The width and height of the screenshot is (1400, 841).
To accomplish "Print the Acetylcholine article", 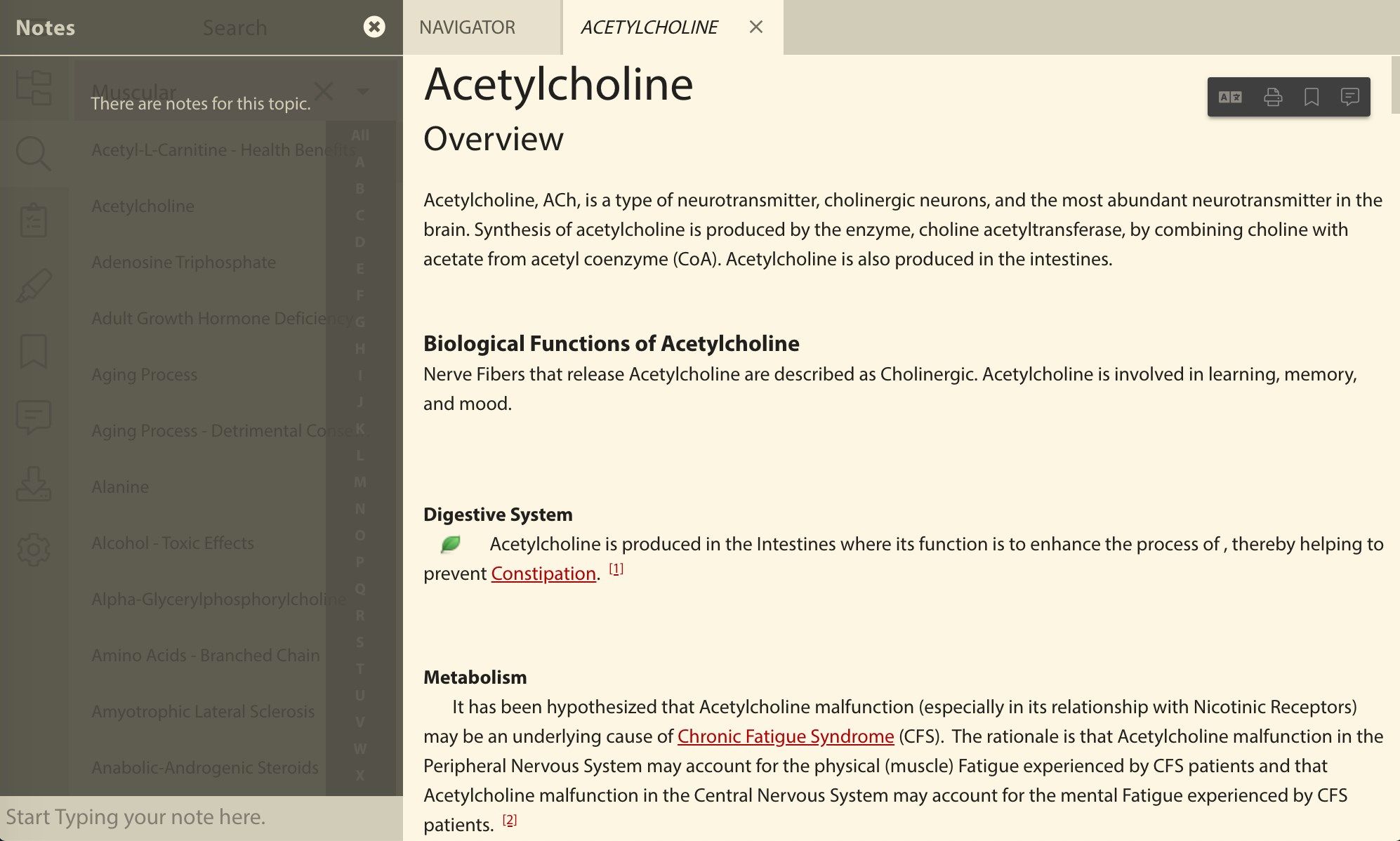I will click(1272, 97).
